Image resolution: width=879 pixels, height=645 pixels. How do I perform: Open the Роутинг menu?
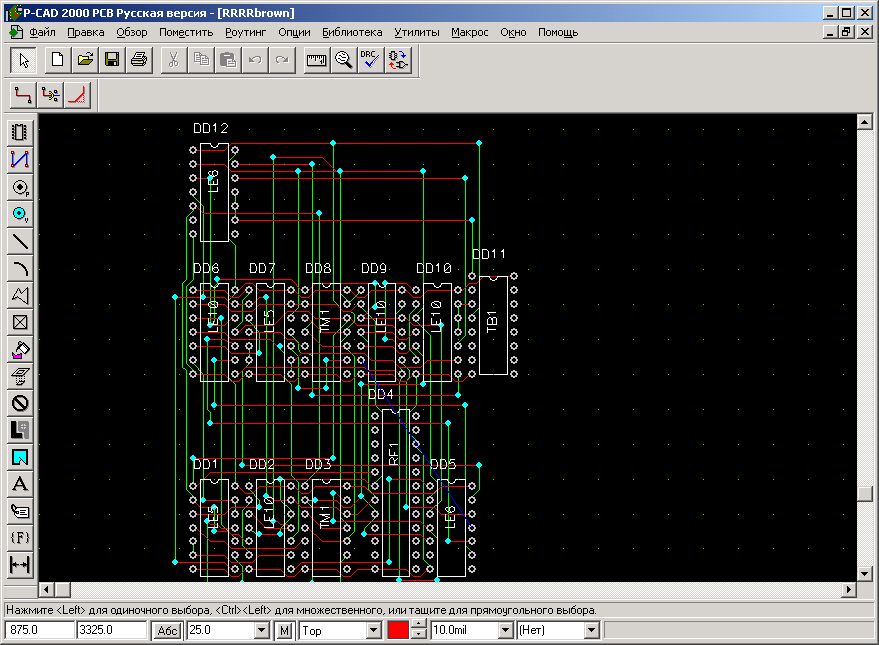click(246, 32)
